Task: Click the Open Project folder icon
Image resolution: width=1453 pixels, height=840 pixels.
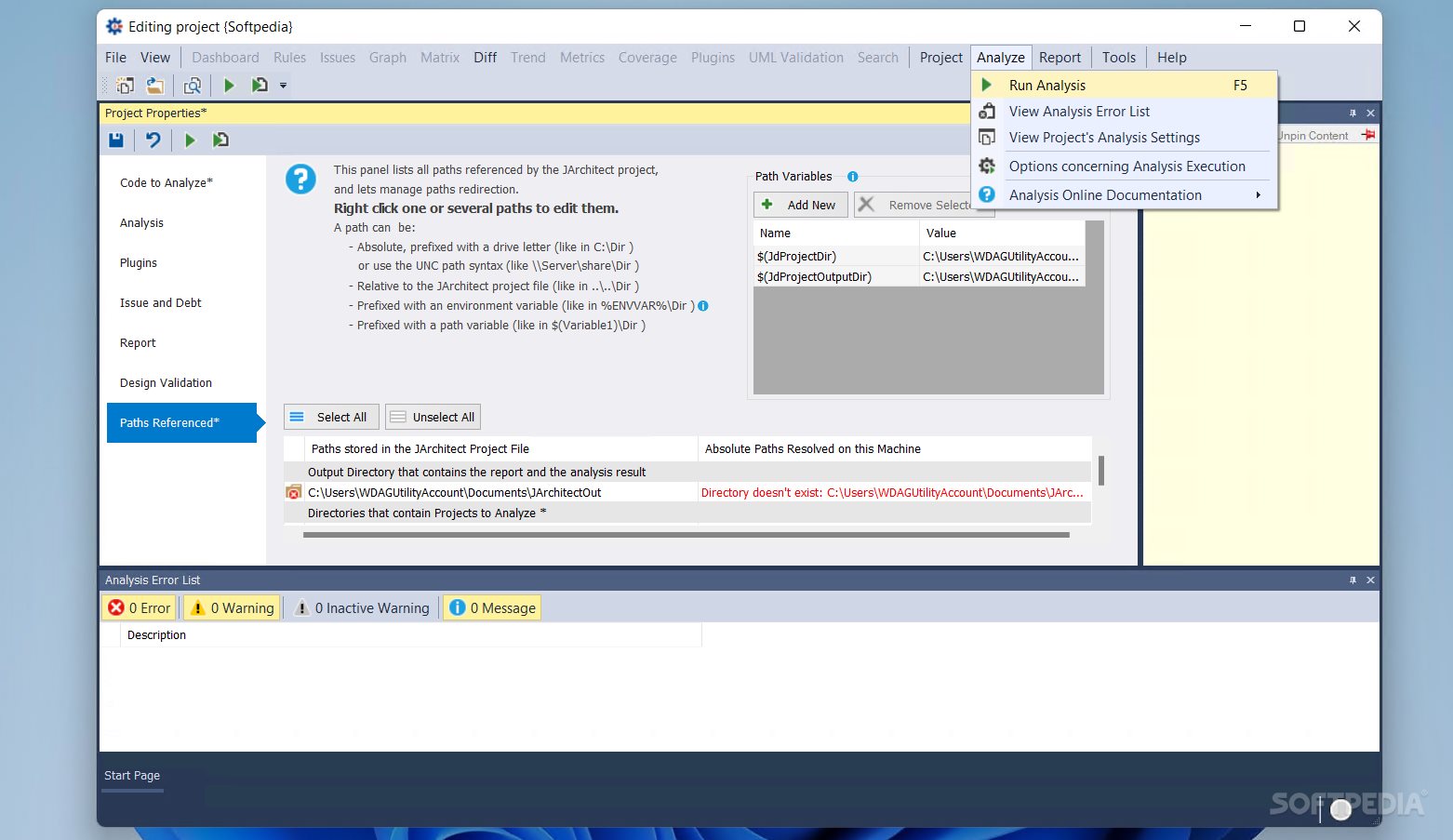Action: pyautogui.click(x=155, y=86)
